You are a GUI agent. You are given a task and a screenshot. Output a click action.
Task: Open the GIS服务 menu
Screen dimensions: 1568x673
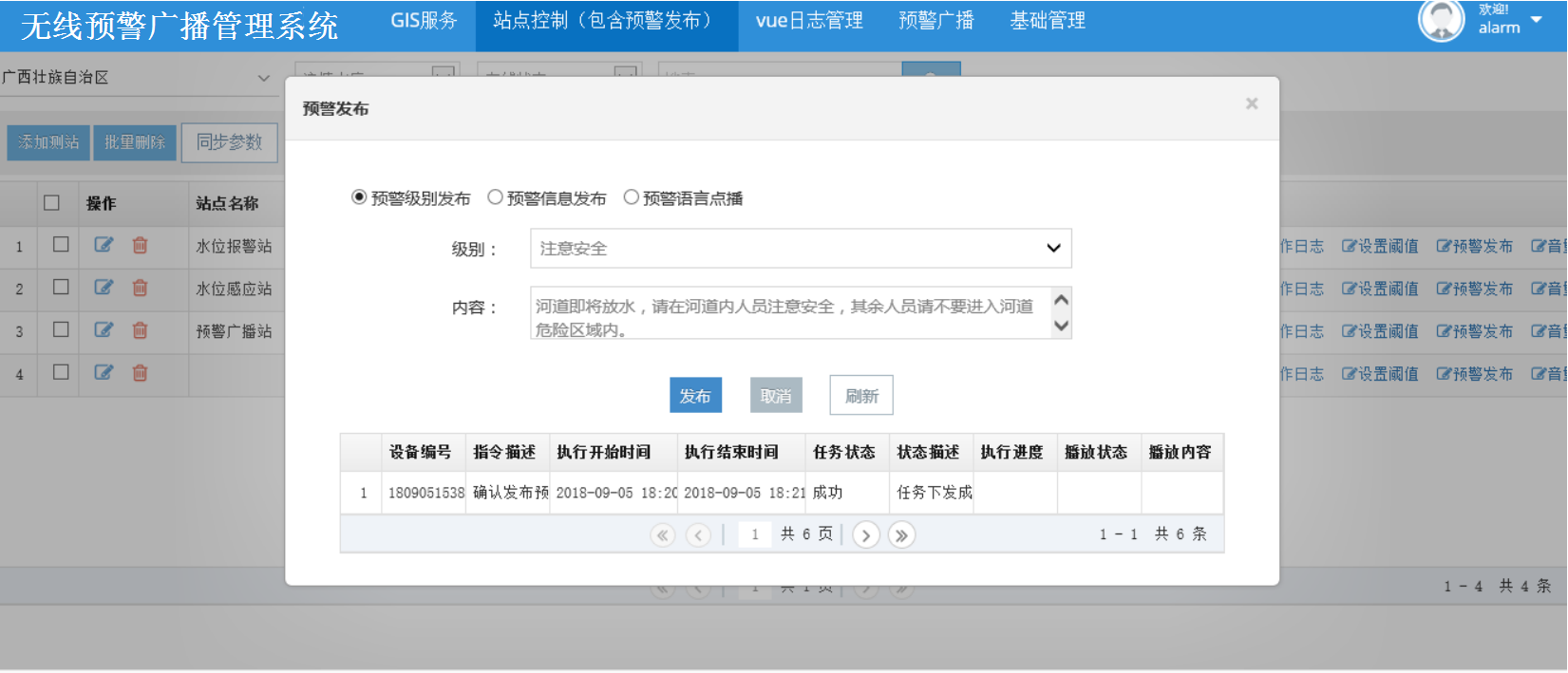coord(424,21)
